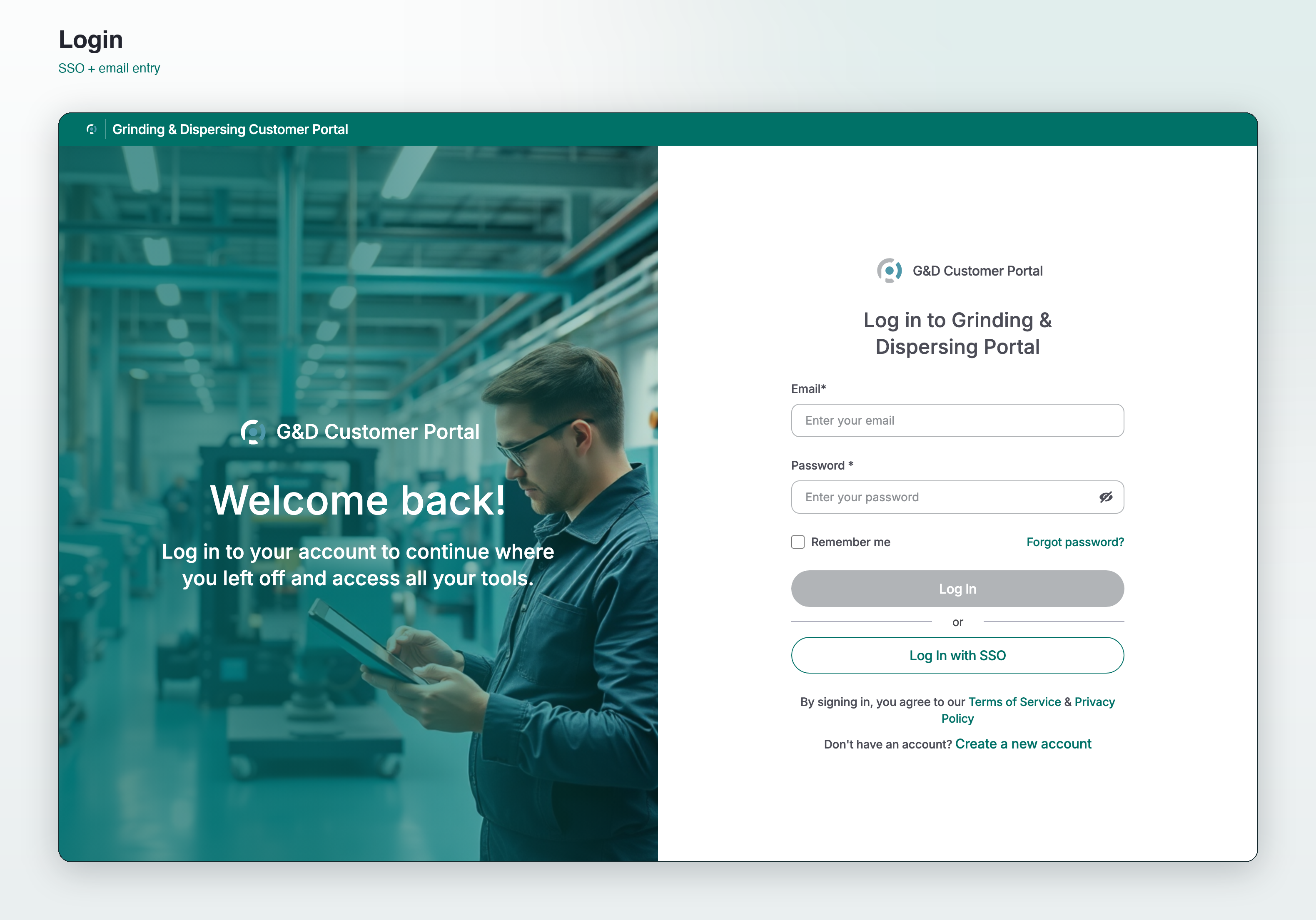Click the G&D logo icon above the login form

(x=889, y=271)
